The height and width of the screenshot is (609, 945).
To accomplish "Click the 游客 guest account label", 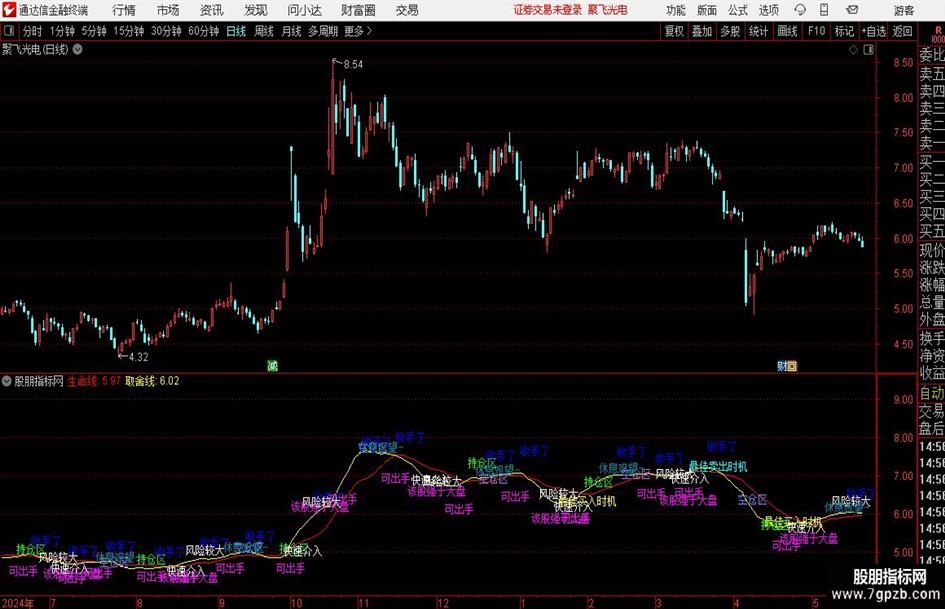I will coord(904,10).
